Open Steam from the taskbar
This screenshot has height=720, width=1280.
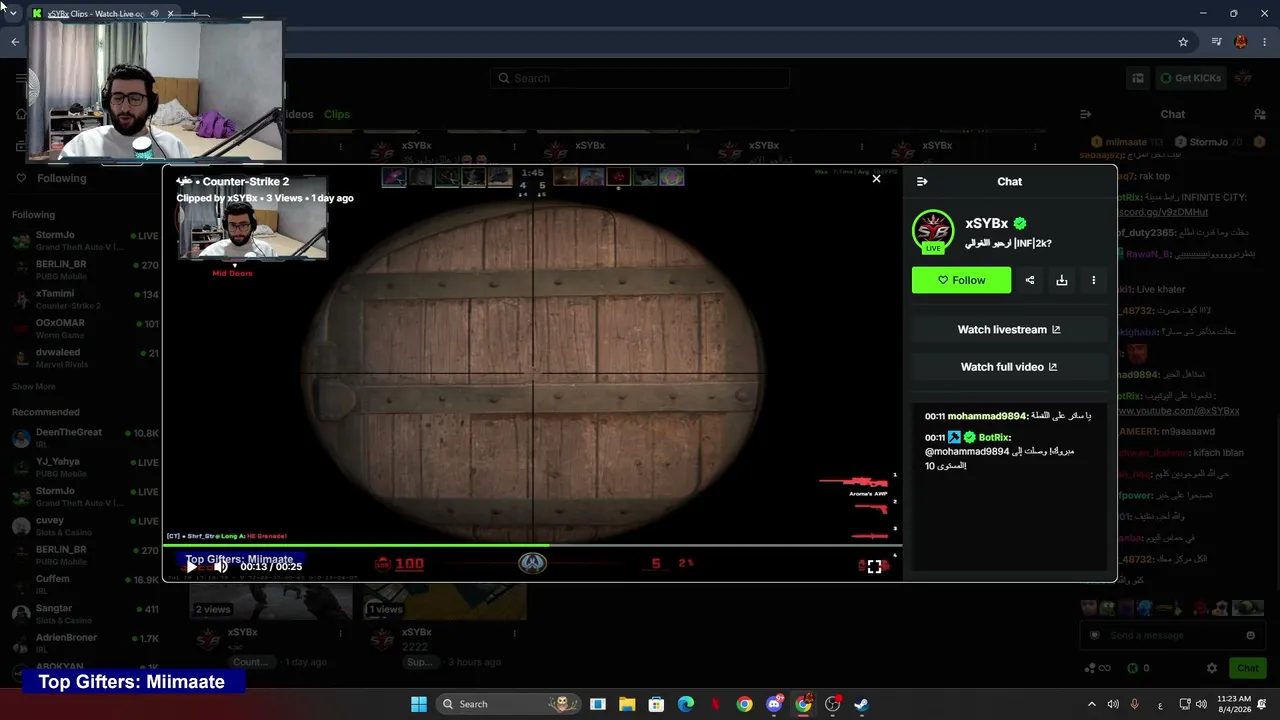pos(861,704)
